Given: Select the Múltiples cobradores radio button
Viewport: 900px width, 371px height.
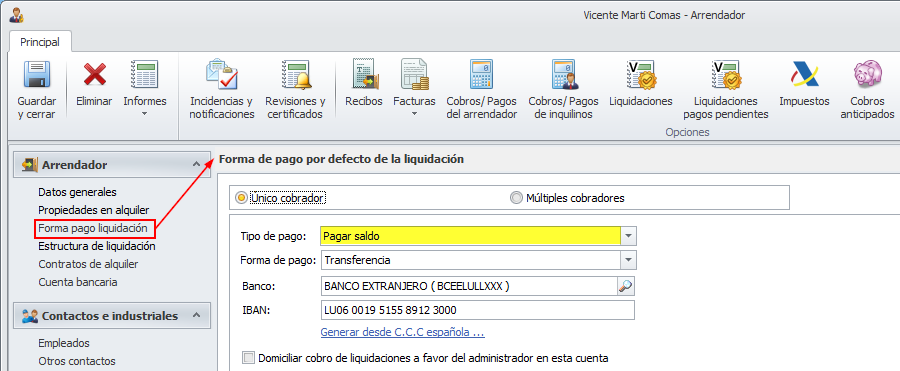Looking at the screenshot, I should point(516,198).
